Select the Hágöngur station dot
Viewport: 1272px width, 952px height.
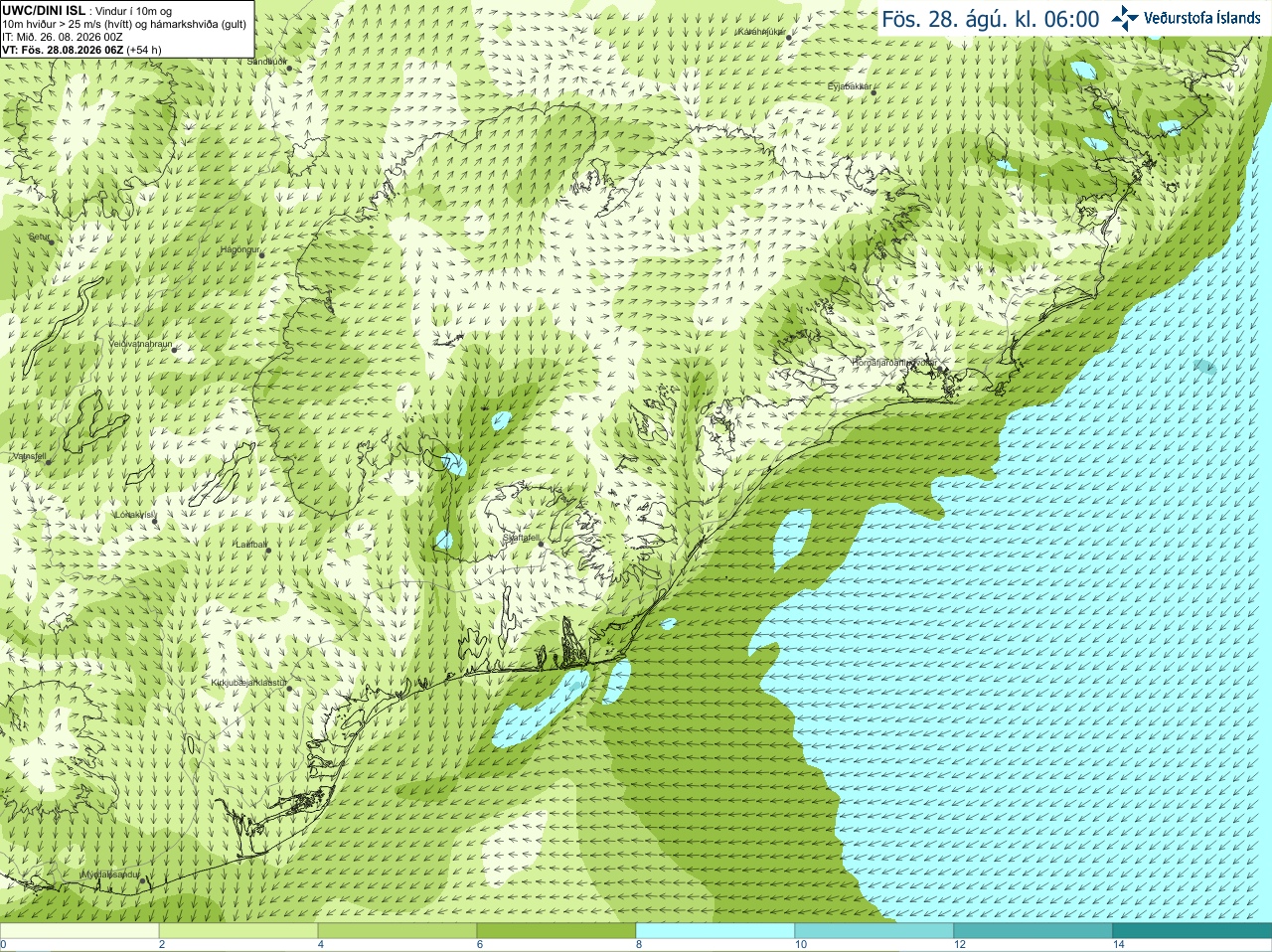point(261,255)
